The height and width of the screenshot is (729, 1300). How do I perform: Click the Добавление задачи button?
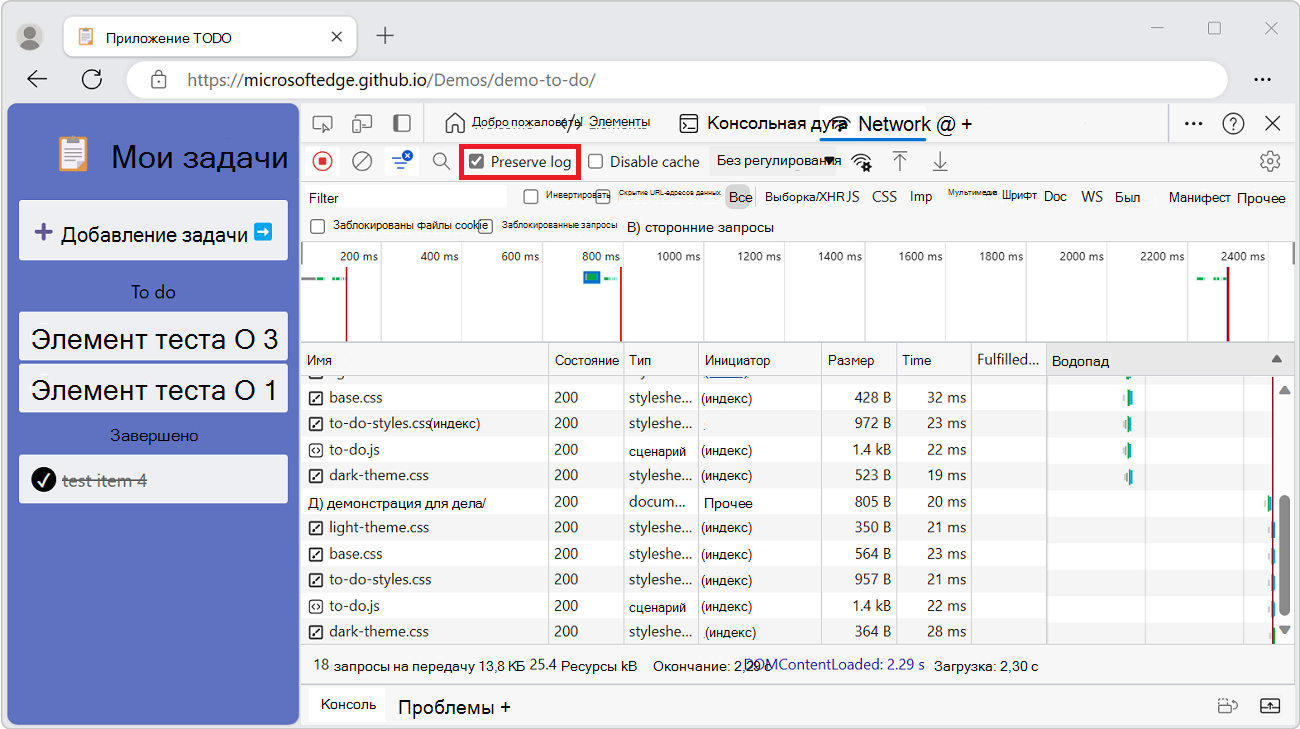click(x=153, y=233)
